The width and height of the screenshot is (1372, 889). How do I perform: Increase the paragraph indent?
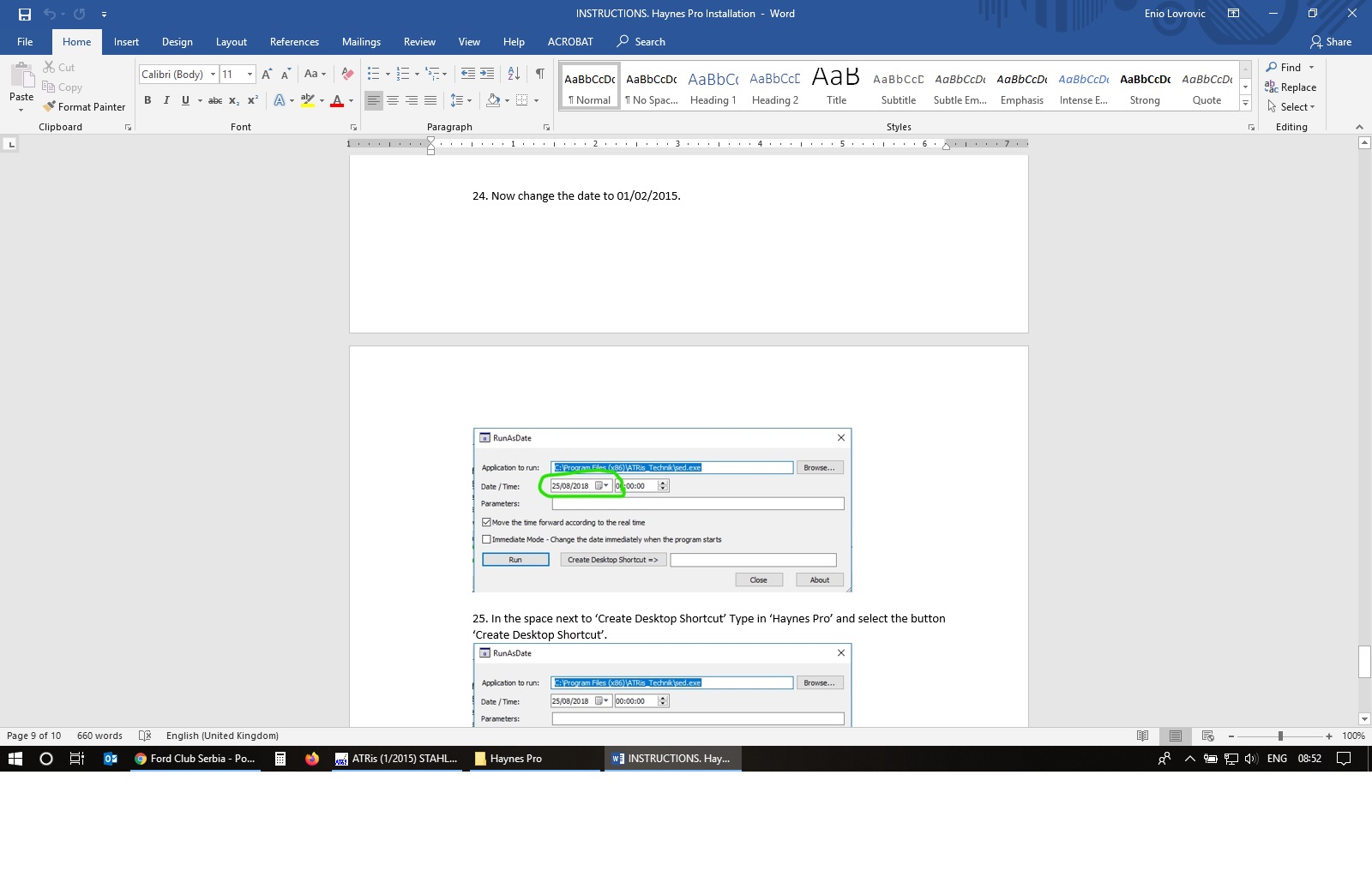click(x=487, y=74)
